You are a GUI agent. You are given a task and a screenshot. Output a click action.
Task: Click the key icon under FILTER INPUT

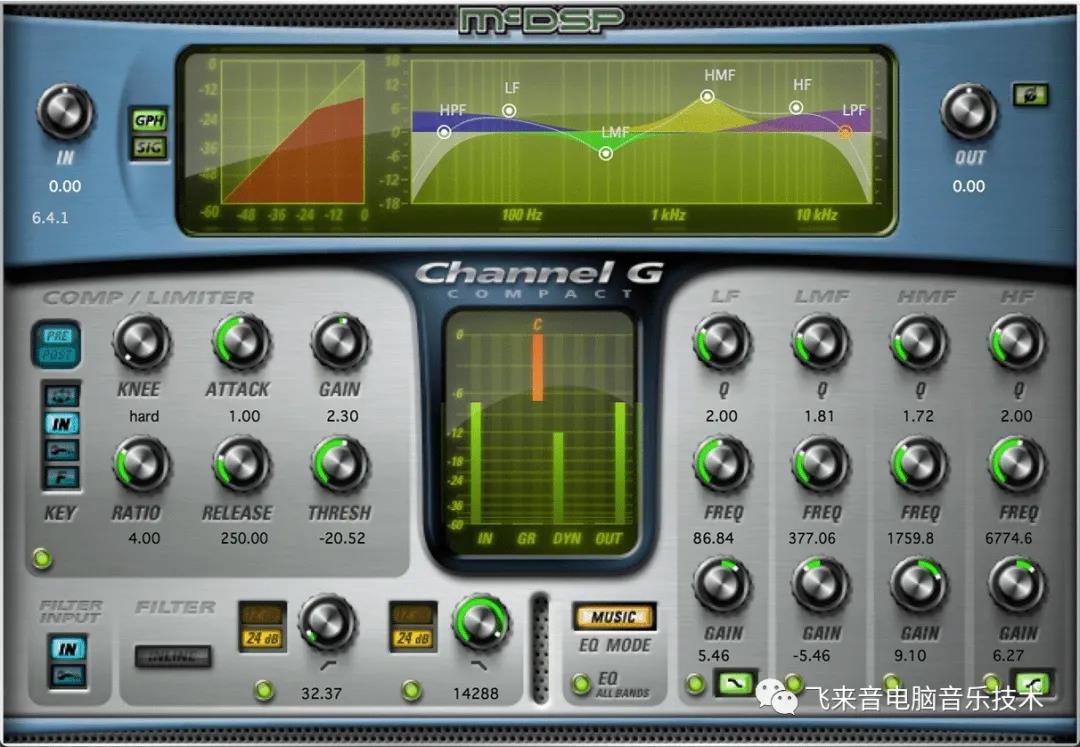pos(68,675)
